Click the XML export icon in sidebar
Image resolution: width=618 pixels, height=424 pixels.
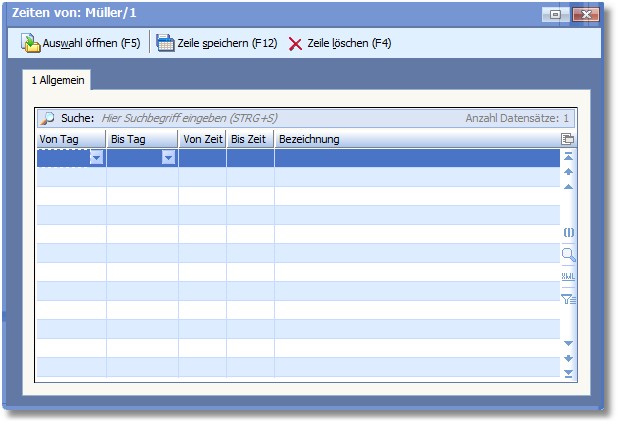tap(569, 277)
